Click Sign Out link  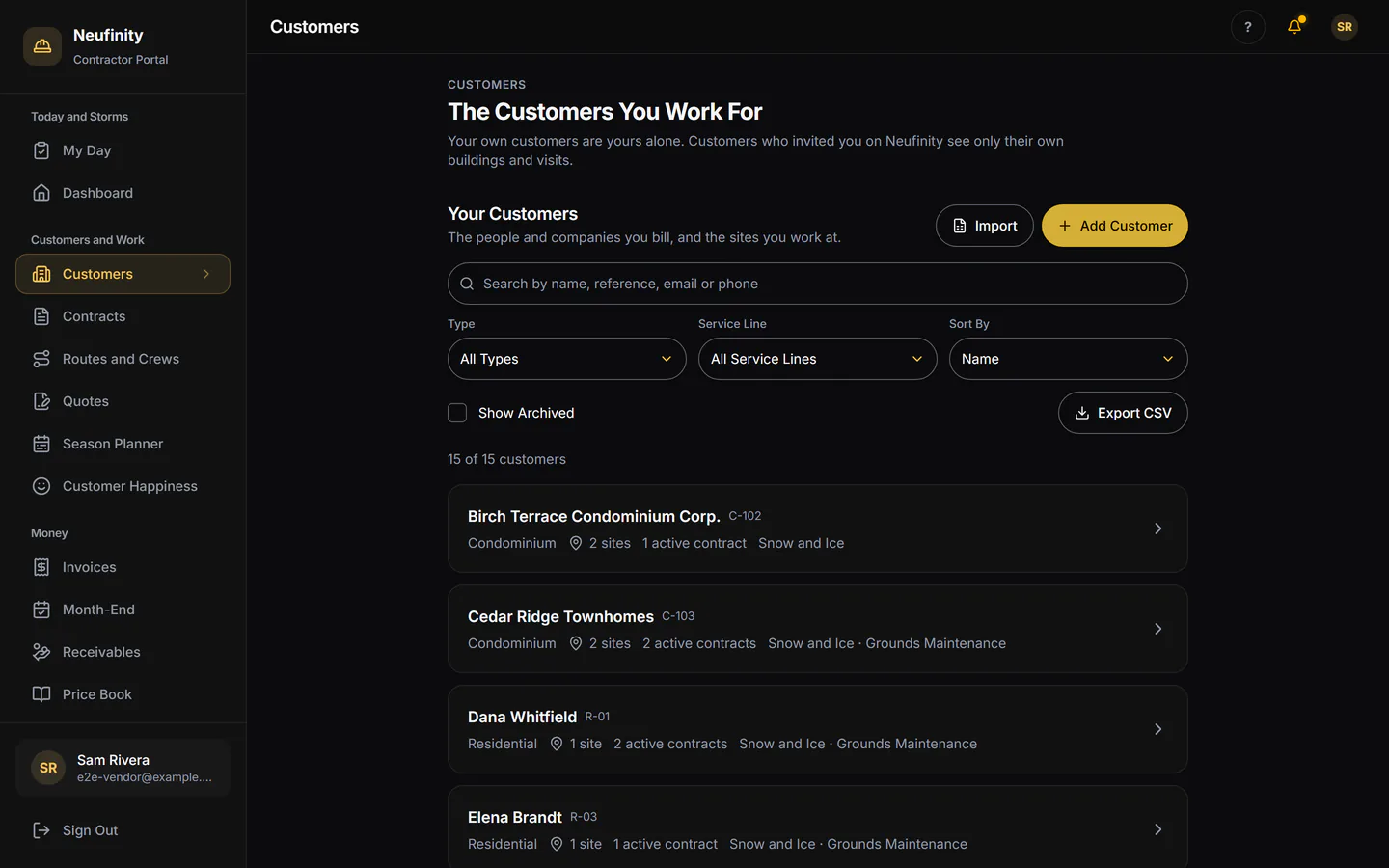(123, 830)
